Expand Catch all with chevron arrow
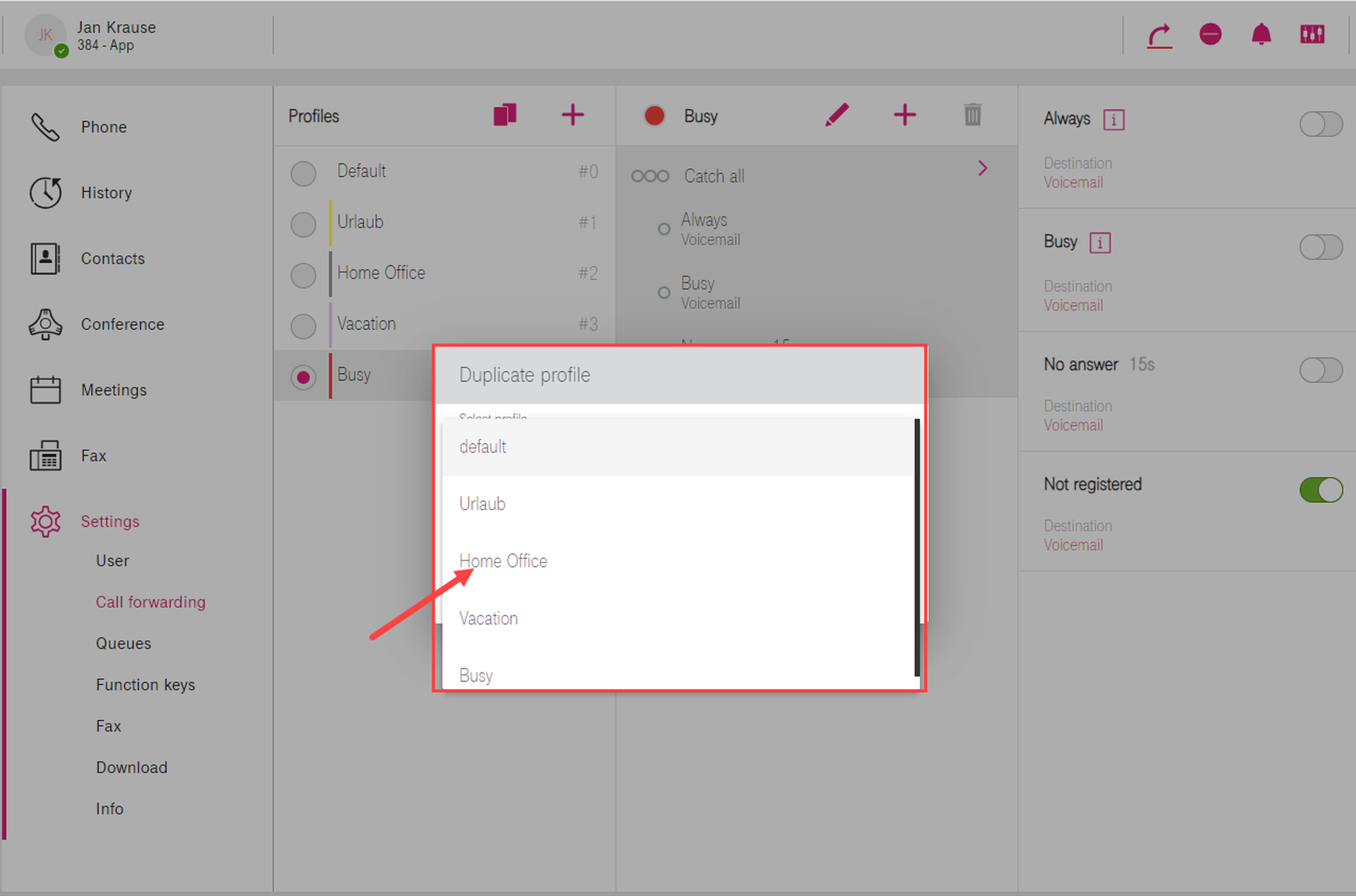Image resolution: width=1356 pixels, height=896 pixels. pyautogui.click(x=982, y=168)
